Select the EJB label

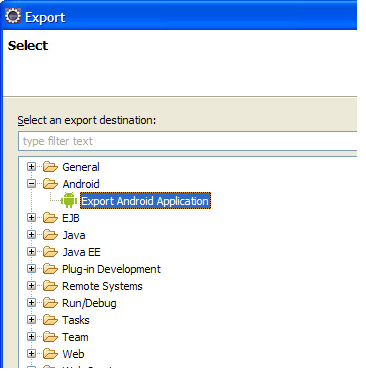point(71,218)
